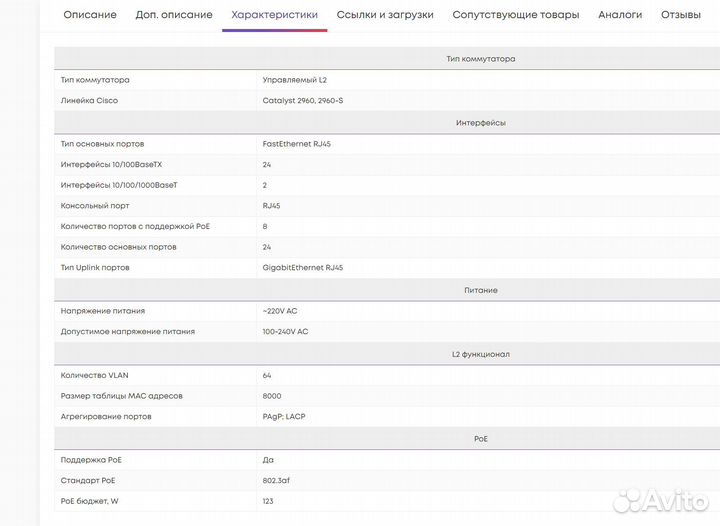
Task: Select value 2 for 10/100/1000BaseT interfaces
Action: 264,185
